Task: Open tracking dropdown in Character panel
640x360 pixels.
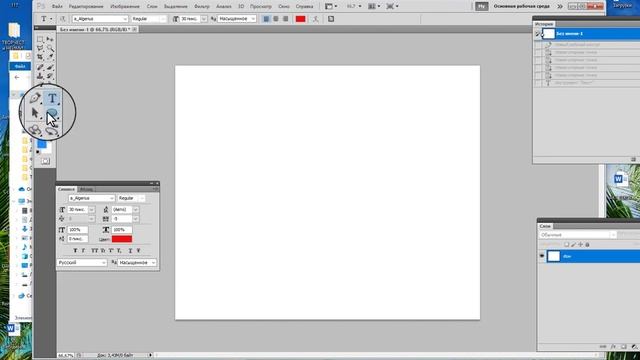Action: (136, 219)
